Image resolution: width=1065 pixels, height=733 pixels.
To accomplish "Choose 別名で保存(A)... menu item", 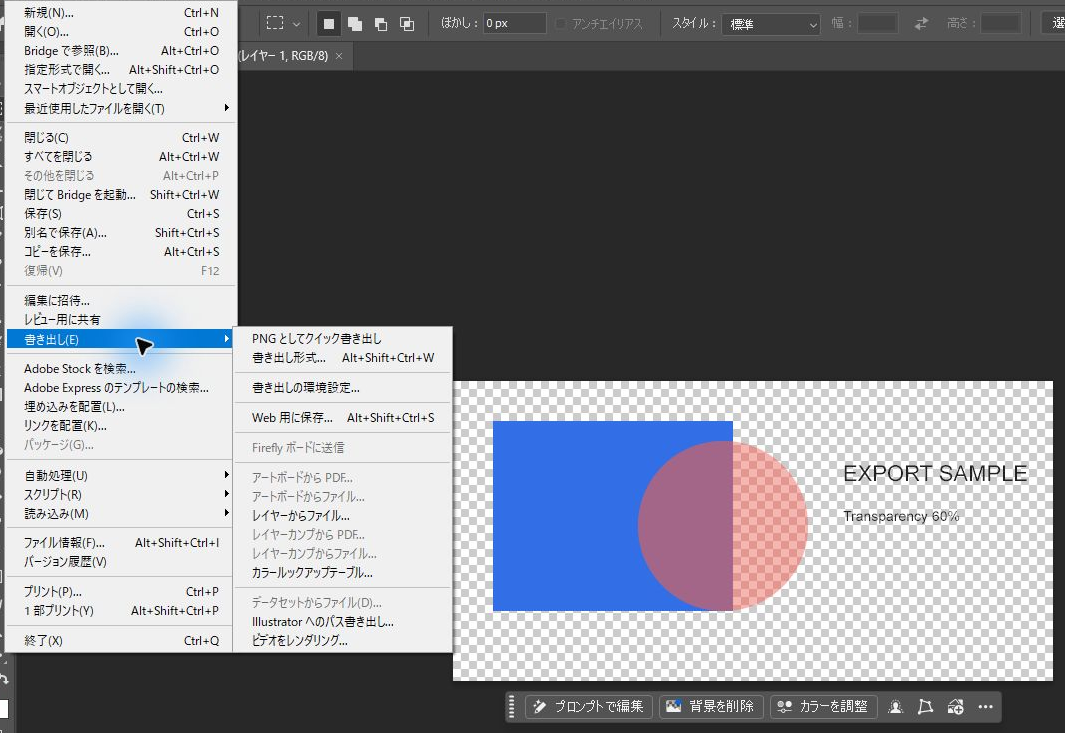I will click(121, 232).
